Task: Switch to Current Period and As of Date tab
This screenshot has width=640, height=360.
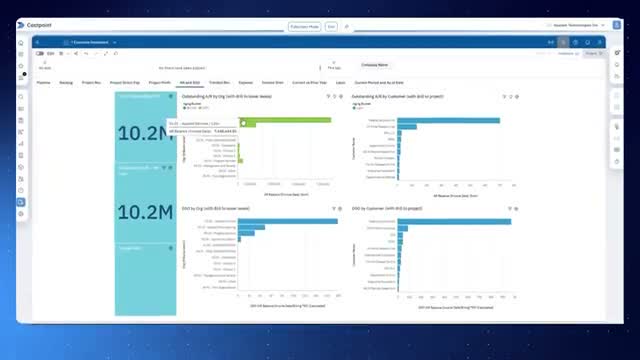Action: (379, 82)
